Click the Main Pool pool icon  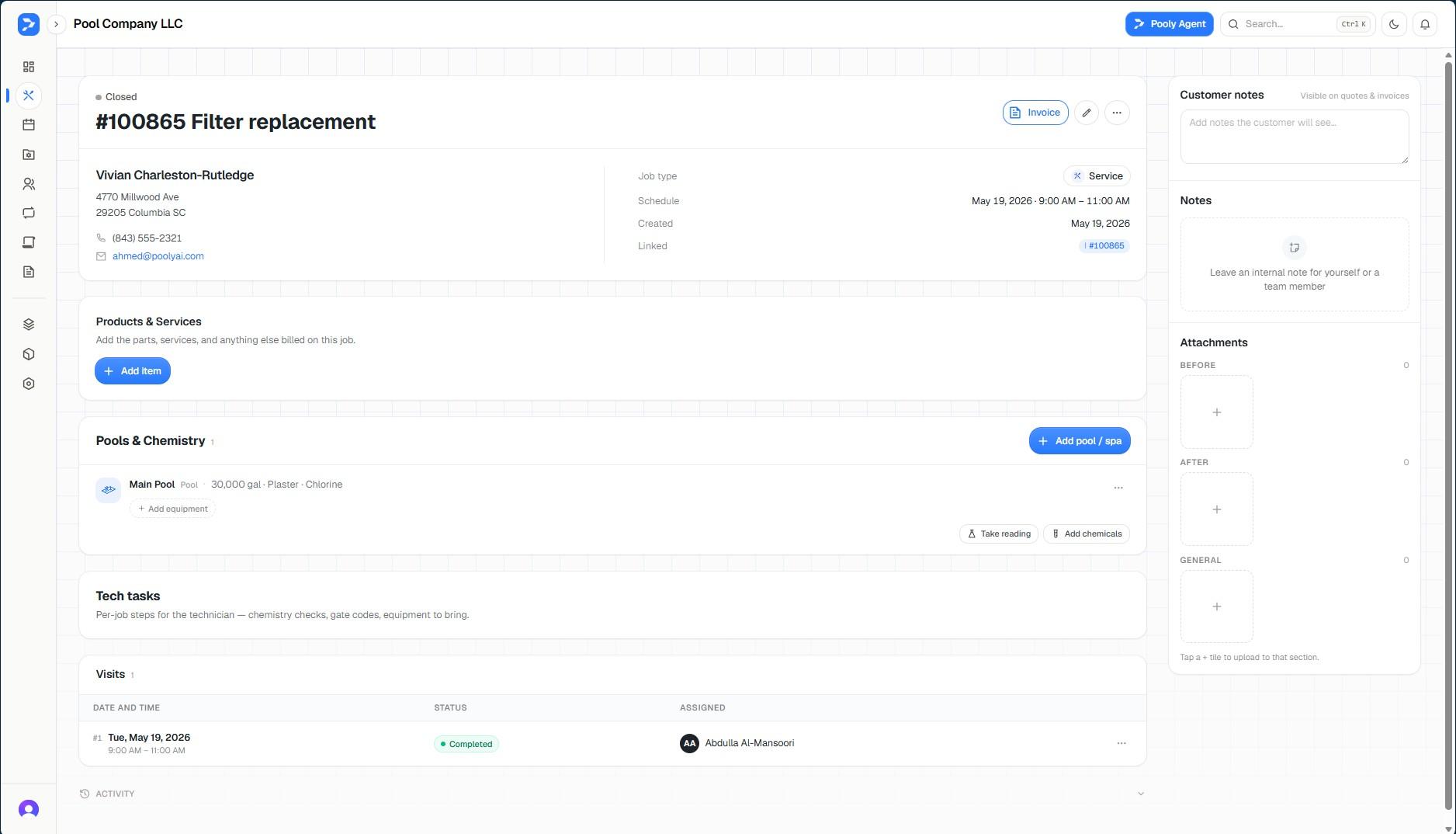pos(109,490)
